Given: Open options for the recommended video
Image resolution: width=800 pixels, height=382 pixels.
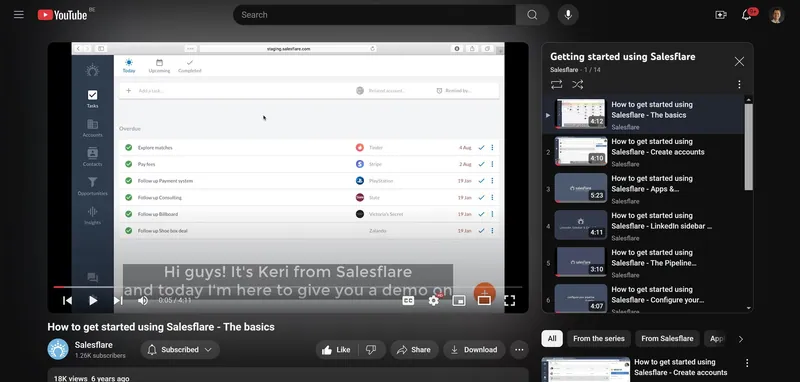Looking at the screenshot, I should pos(747,363).
